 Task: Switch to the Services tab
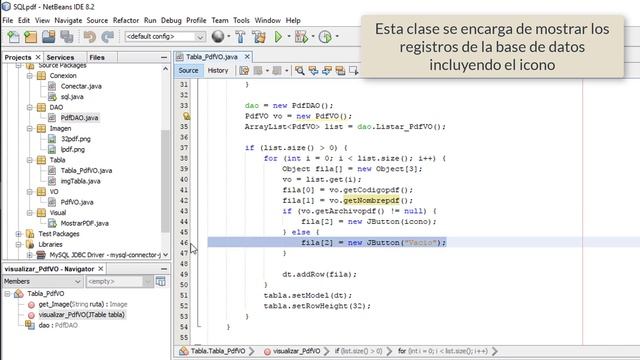[60, 57]
